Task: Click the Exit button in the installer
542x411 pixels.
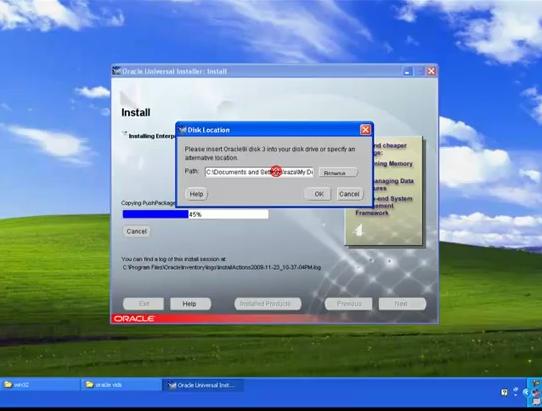Action: tap(143, 304)
